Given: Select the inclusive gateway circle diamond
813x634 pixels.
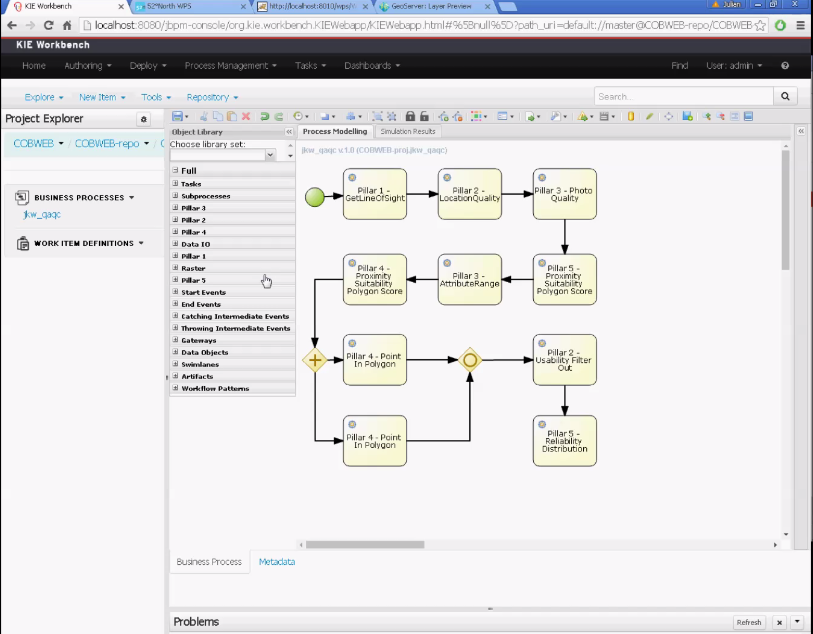Looking at the screenshot, I should coord(470,360).
